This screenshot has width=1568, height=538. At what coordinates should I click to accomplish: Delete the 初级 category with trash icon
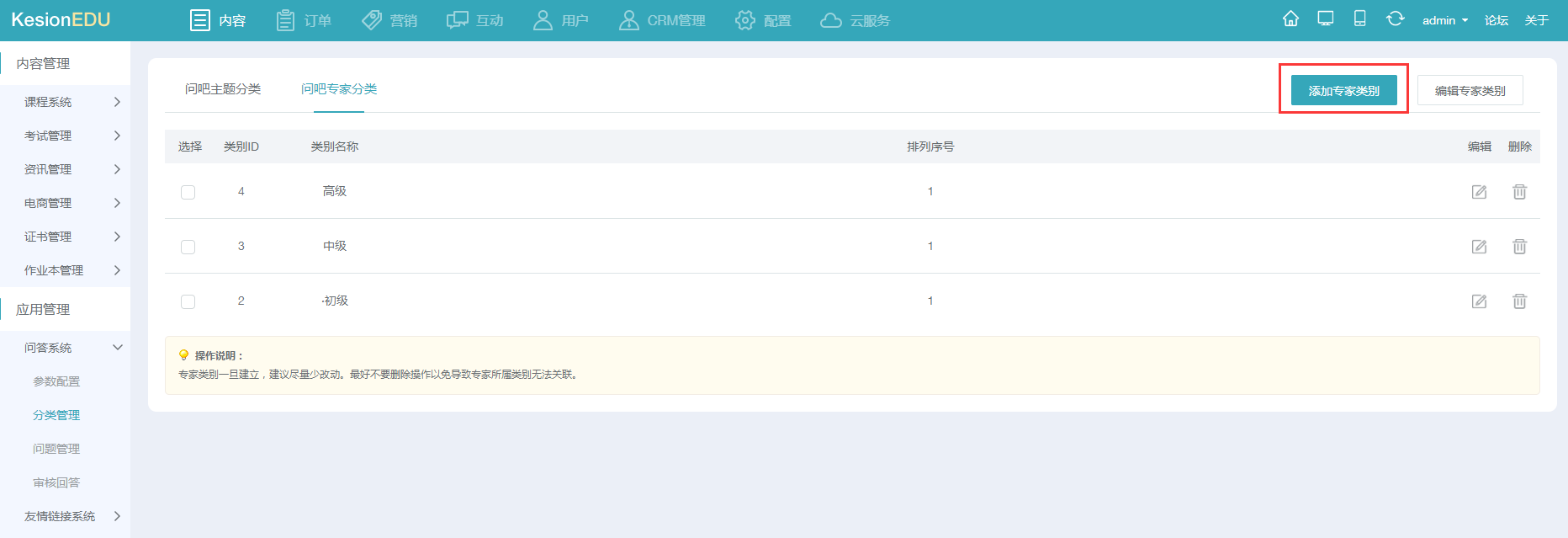click(1519, 301)
